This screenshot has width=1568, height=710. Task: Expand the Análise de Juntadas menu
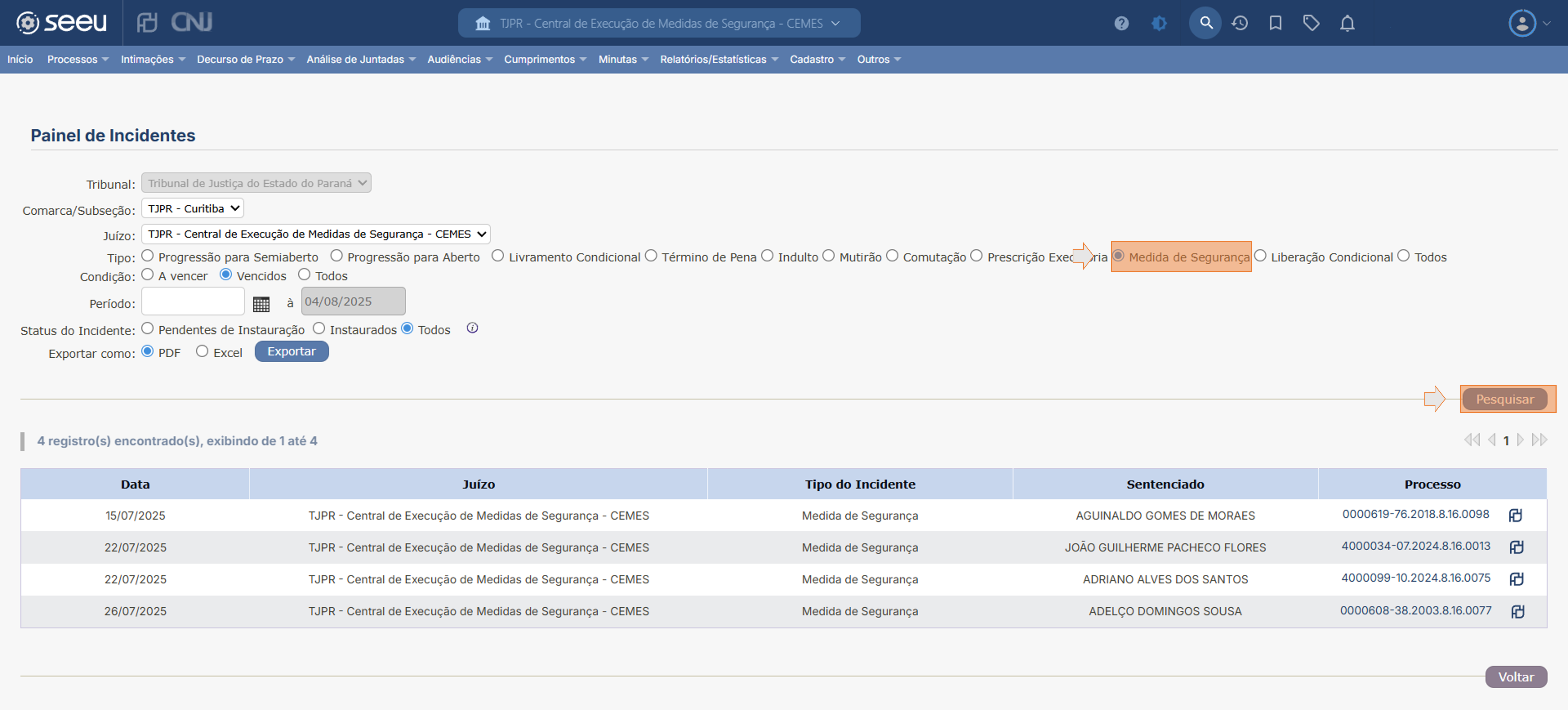click(361, 59)
